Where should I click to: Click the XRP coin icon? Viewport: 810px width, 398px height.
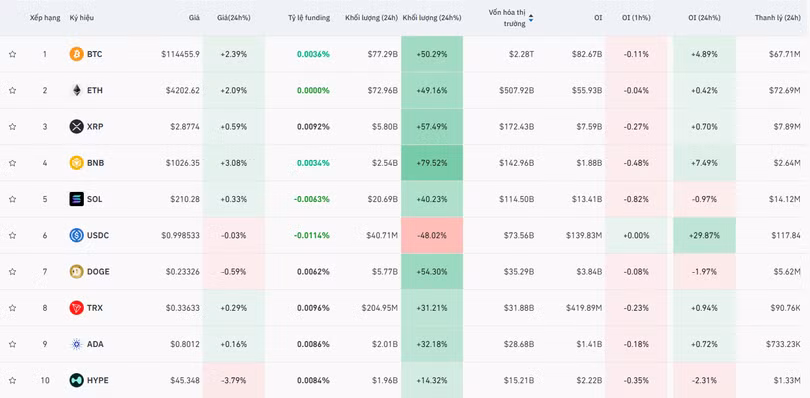(76, 127)
